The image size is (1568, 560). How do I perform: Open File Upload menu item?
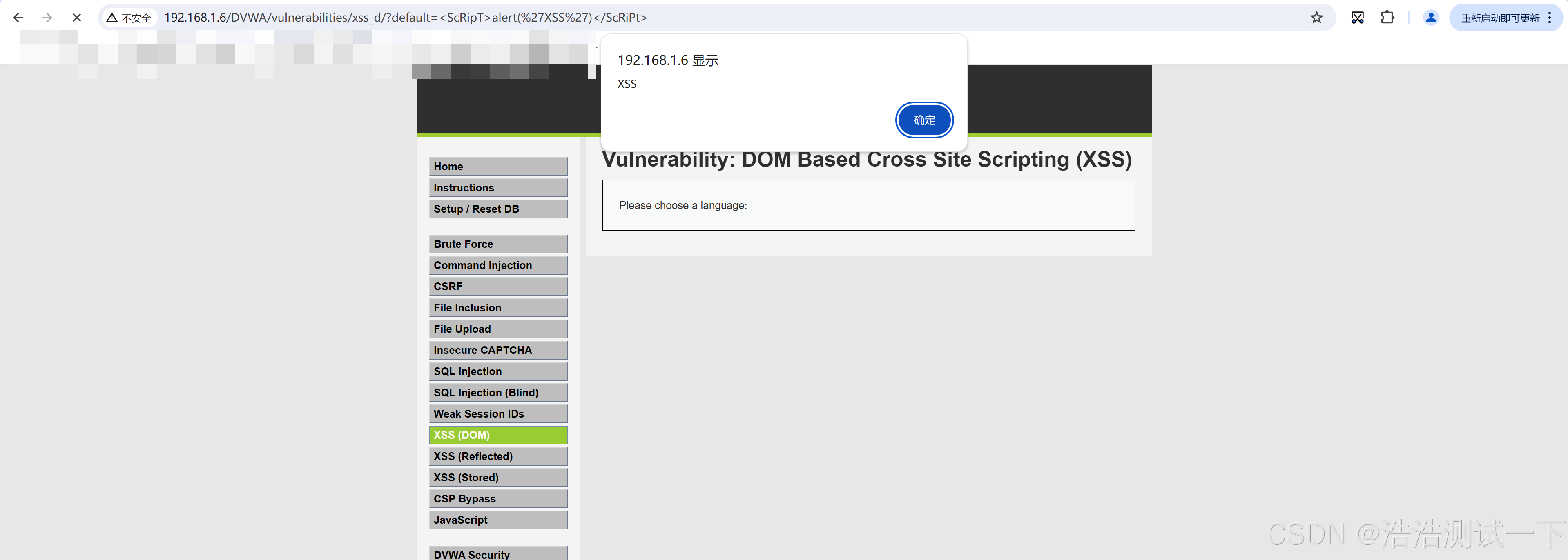497,329
